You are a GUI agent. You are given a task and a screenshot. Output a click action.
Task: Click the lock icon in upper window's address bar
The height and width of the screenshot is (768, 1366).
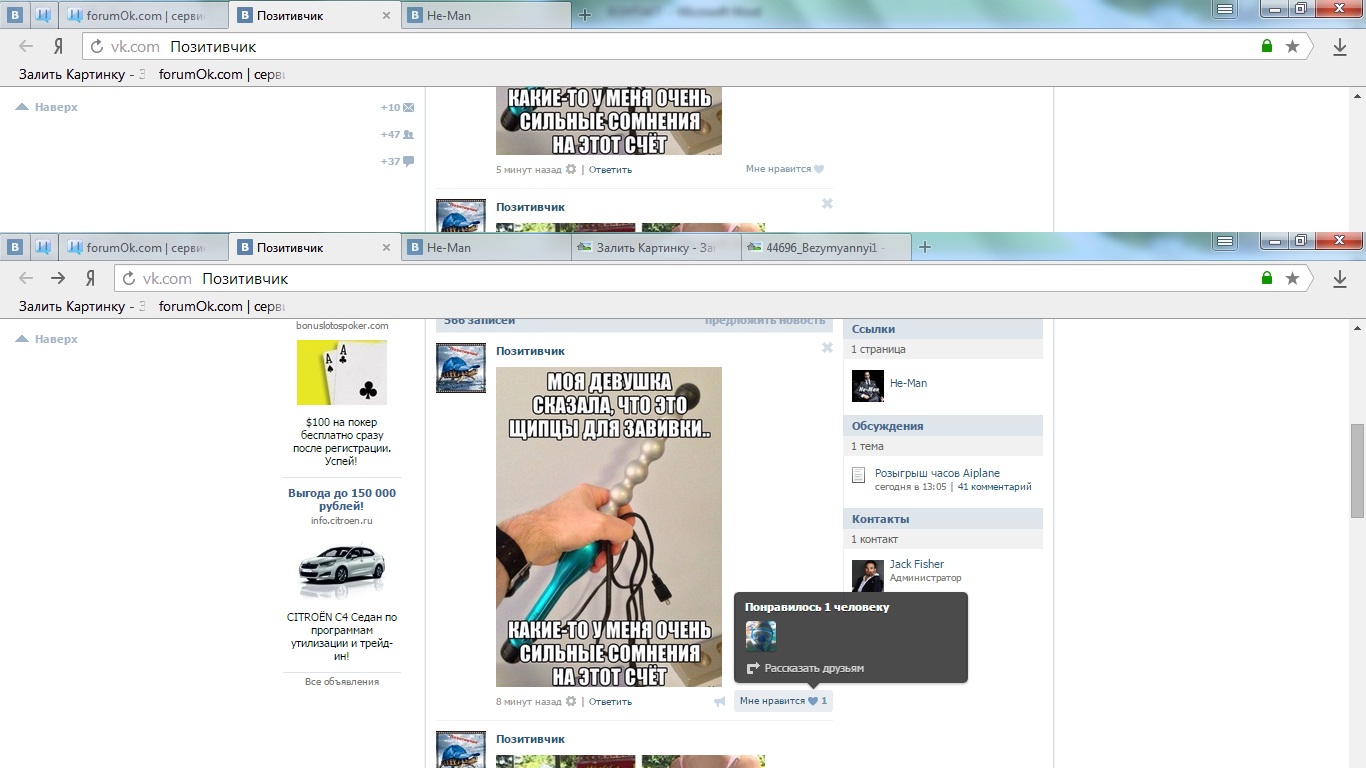1267,46
